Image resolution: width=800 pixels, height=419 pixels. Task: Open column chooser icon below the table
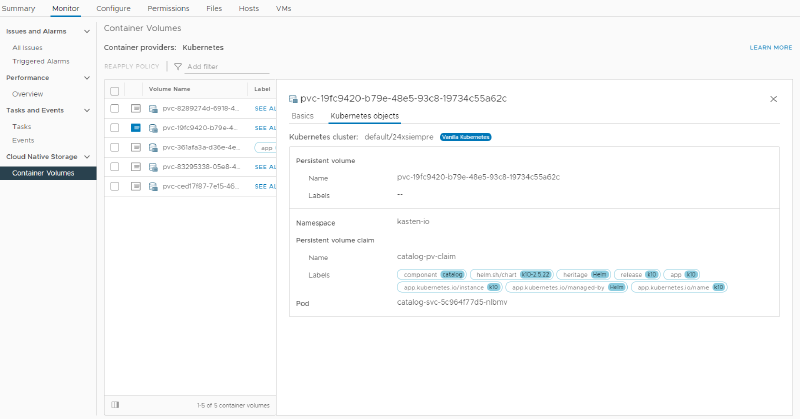115,405
